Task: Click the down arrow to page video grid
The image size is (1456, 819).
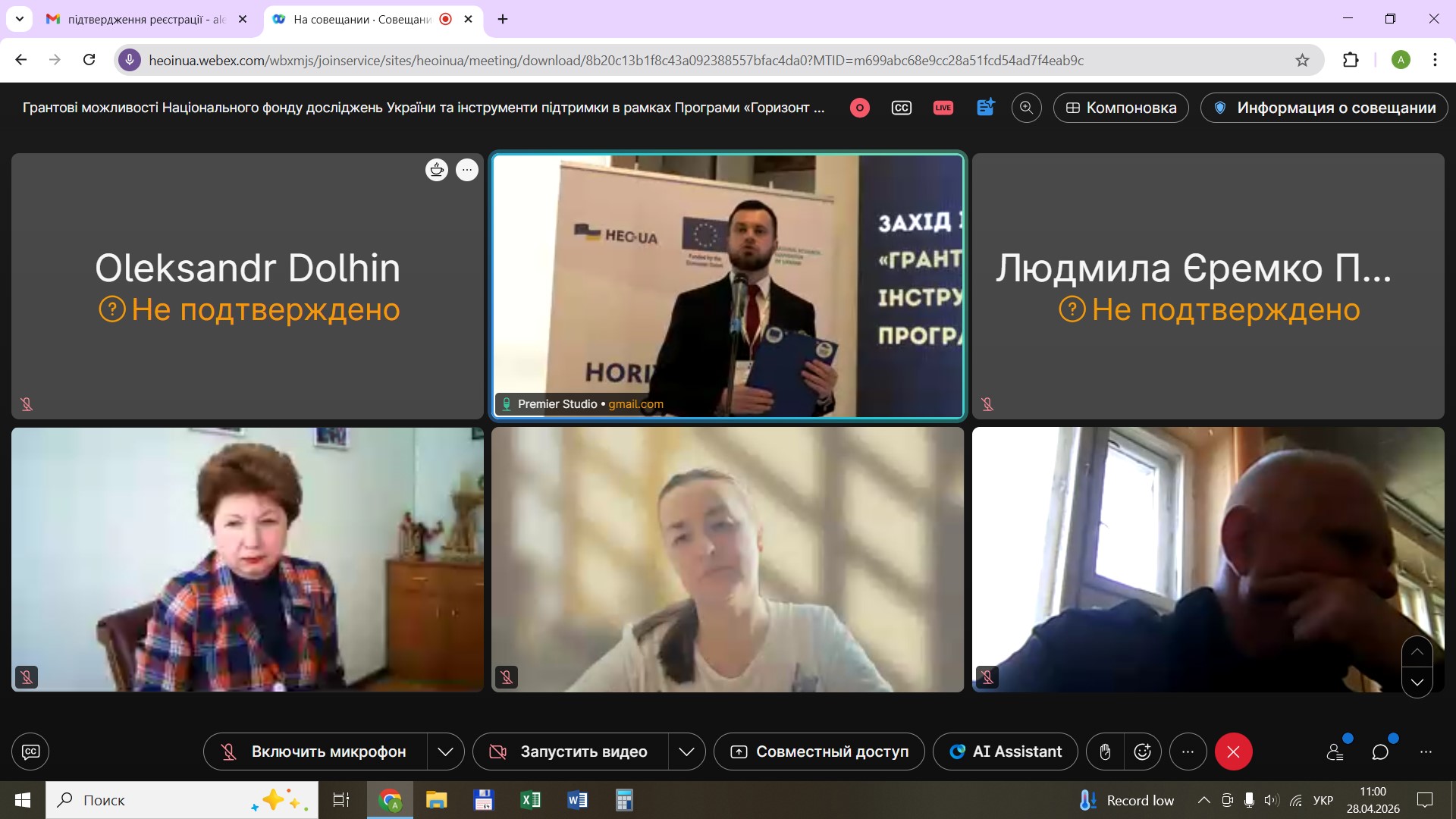Action: pos(1417,682)
